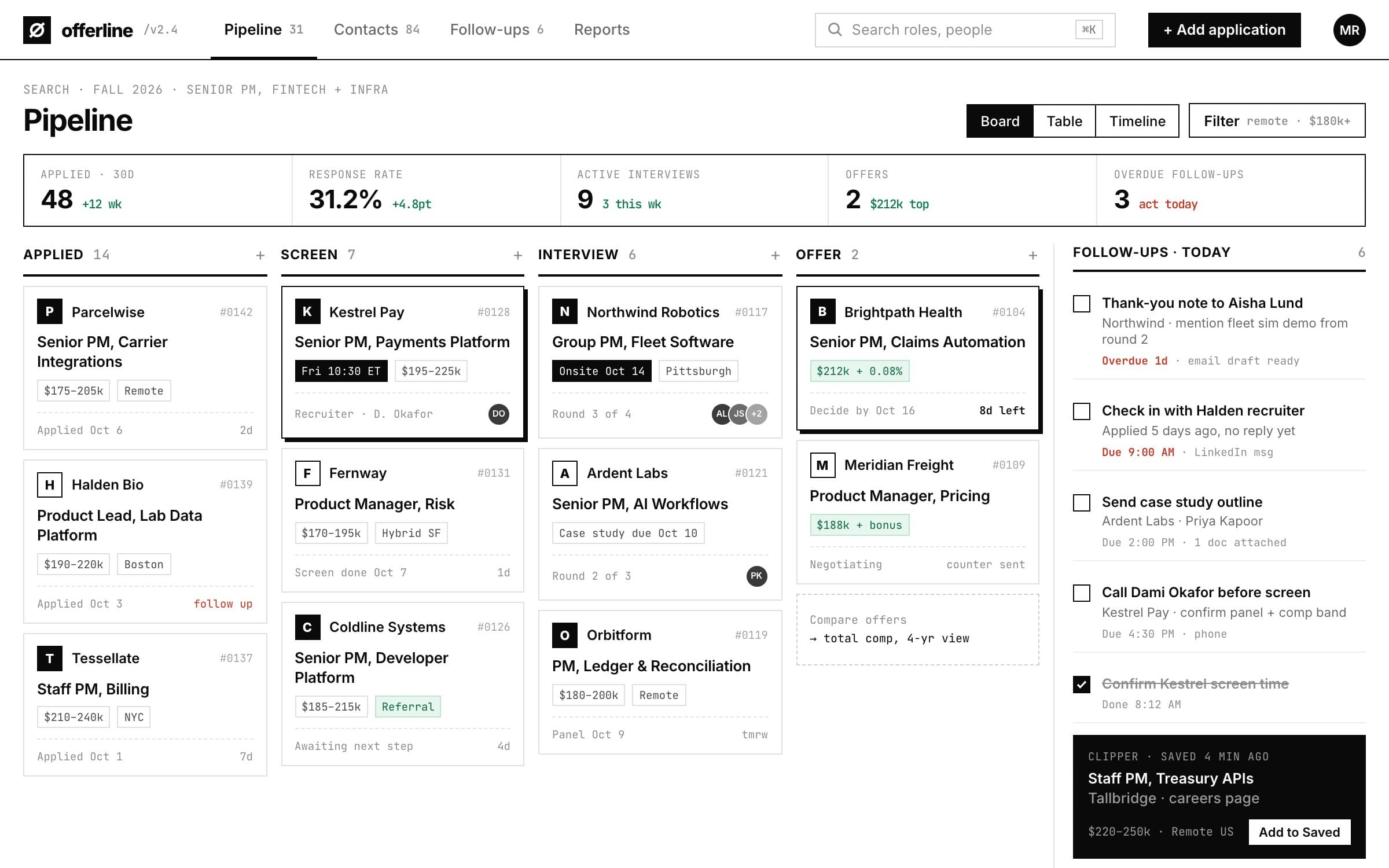
Task: Click the +2 interviewers avatar
Action: (x=757, y=414)
